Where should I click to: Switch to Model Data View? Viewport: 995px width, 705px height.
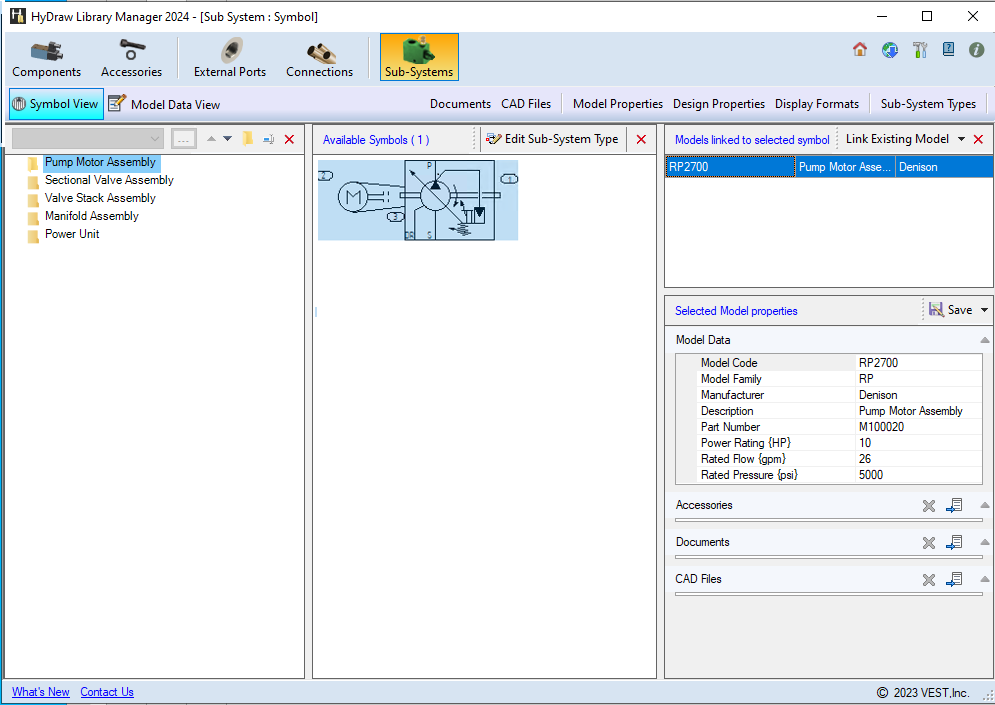[165, 104]
